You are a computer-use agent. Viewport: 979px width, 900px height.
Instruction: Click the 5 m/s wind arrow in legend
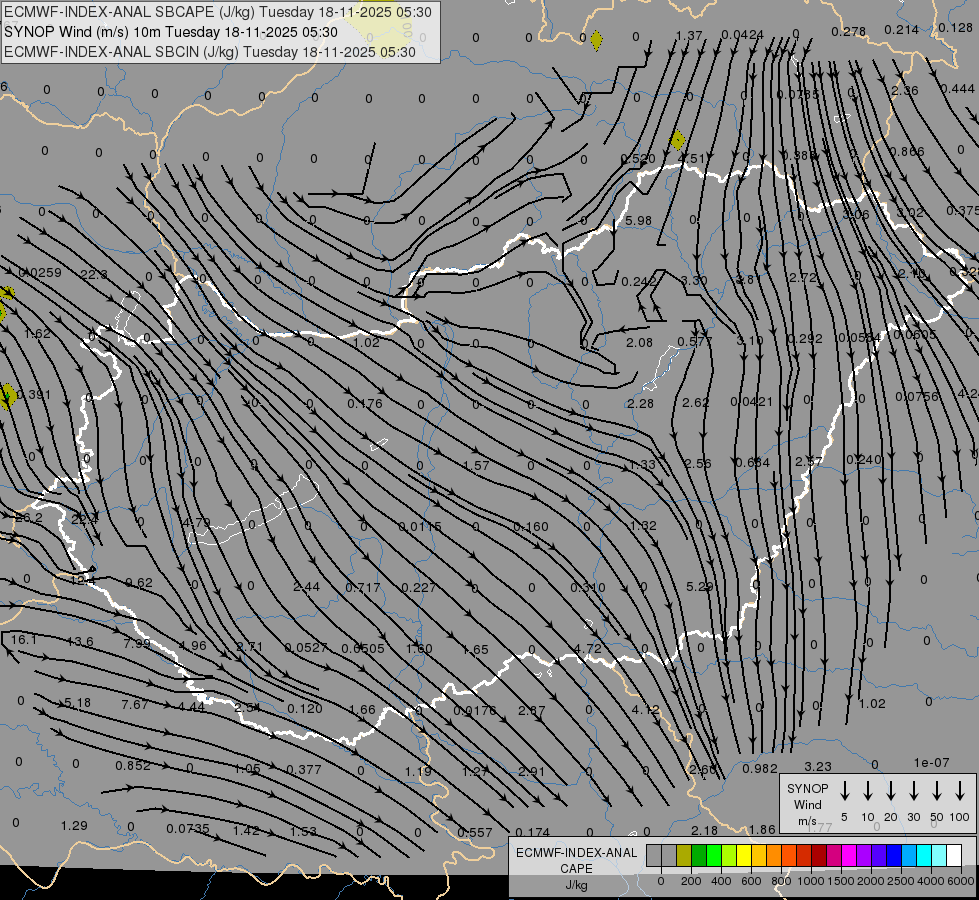pyautogui.click(x=845, y=791)
